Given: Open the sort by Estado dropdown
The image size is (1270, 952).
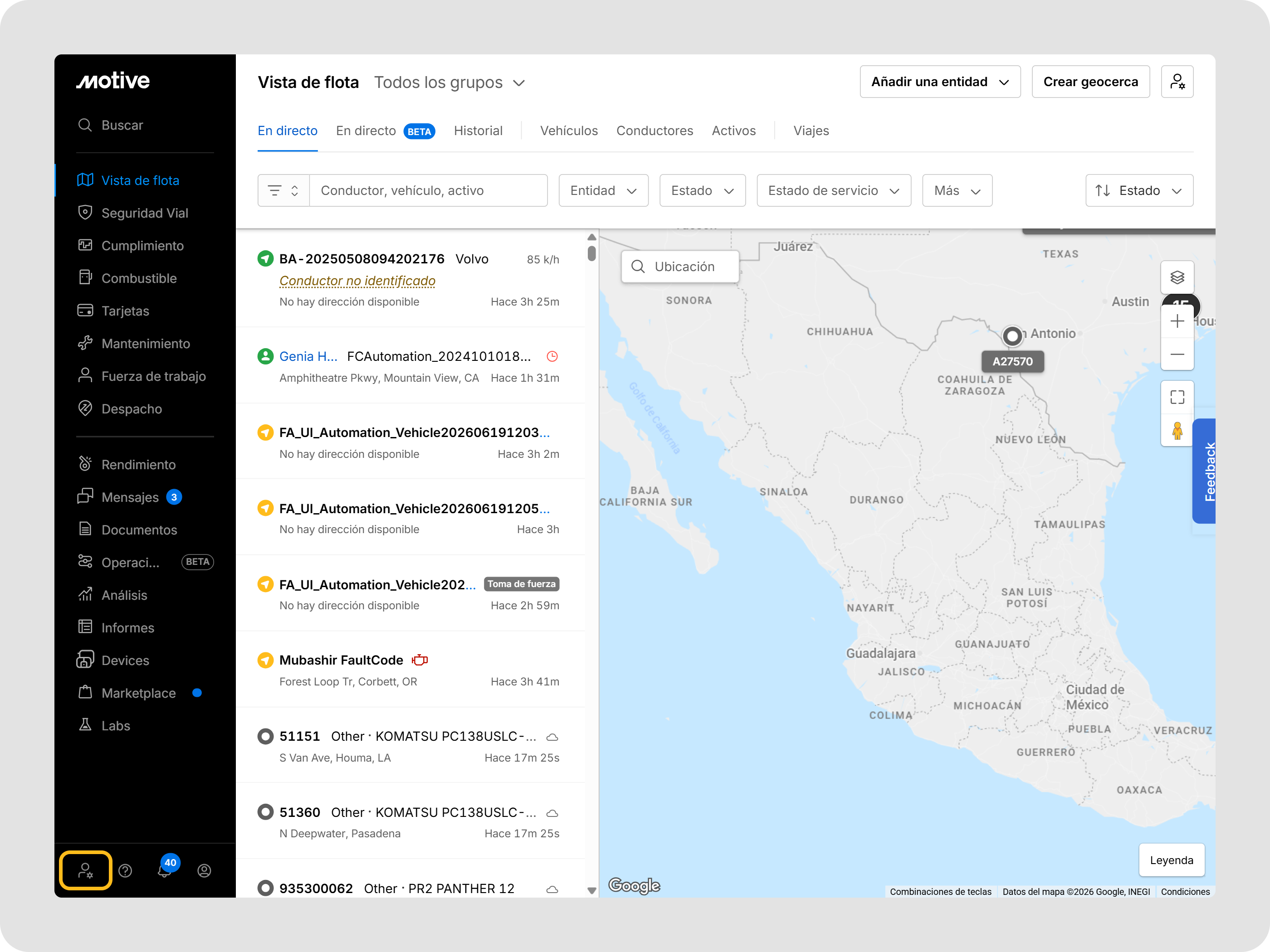Looking at the screenshot, I should [x=1139, y=190].
